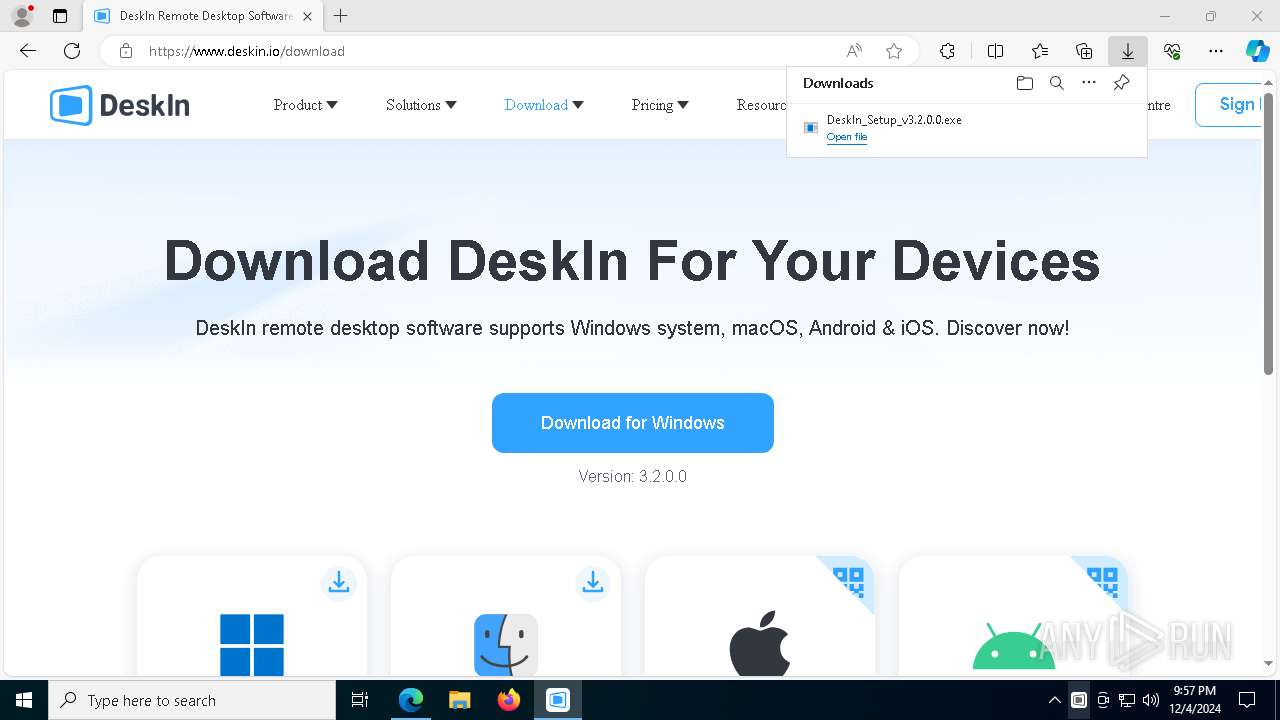
Task: Open a new tab with plus button
Action: 341,16
